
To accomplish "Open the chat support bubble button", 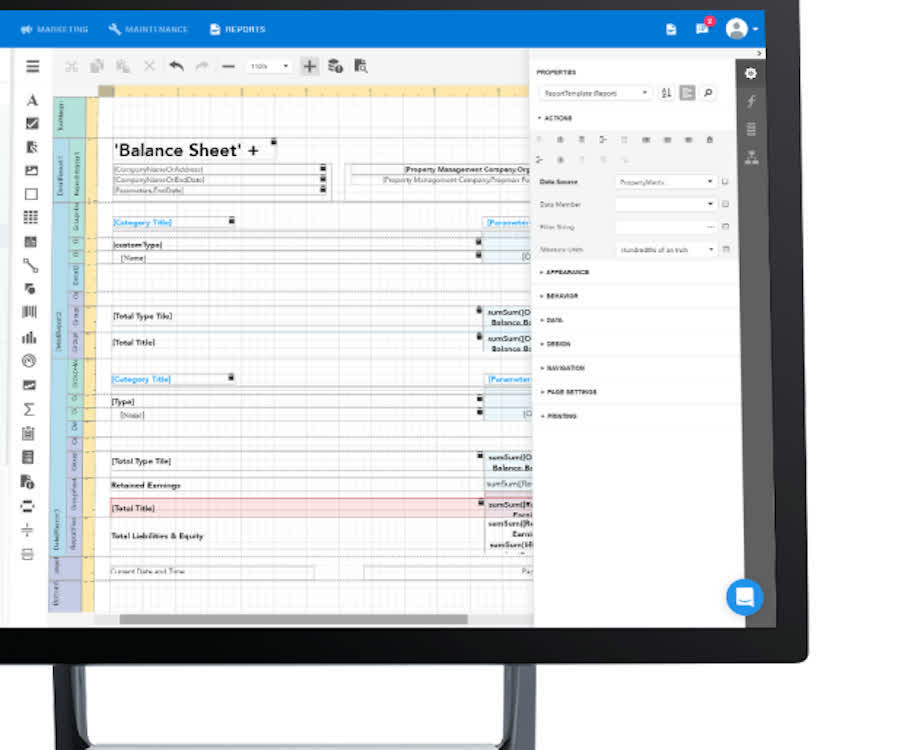I will coord(744,597).
